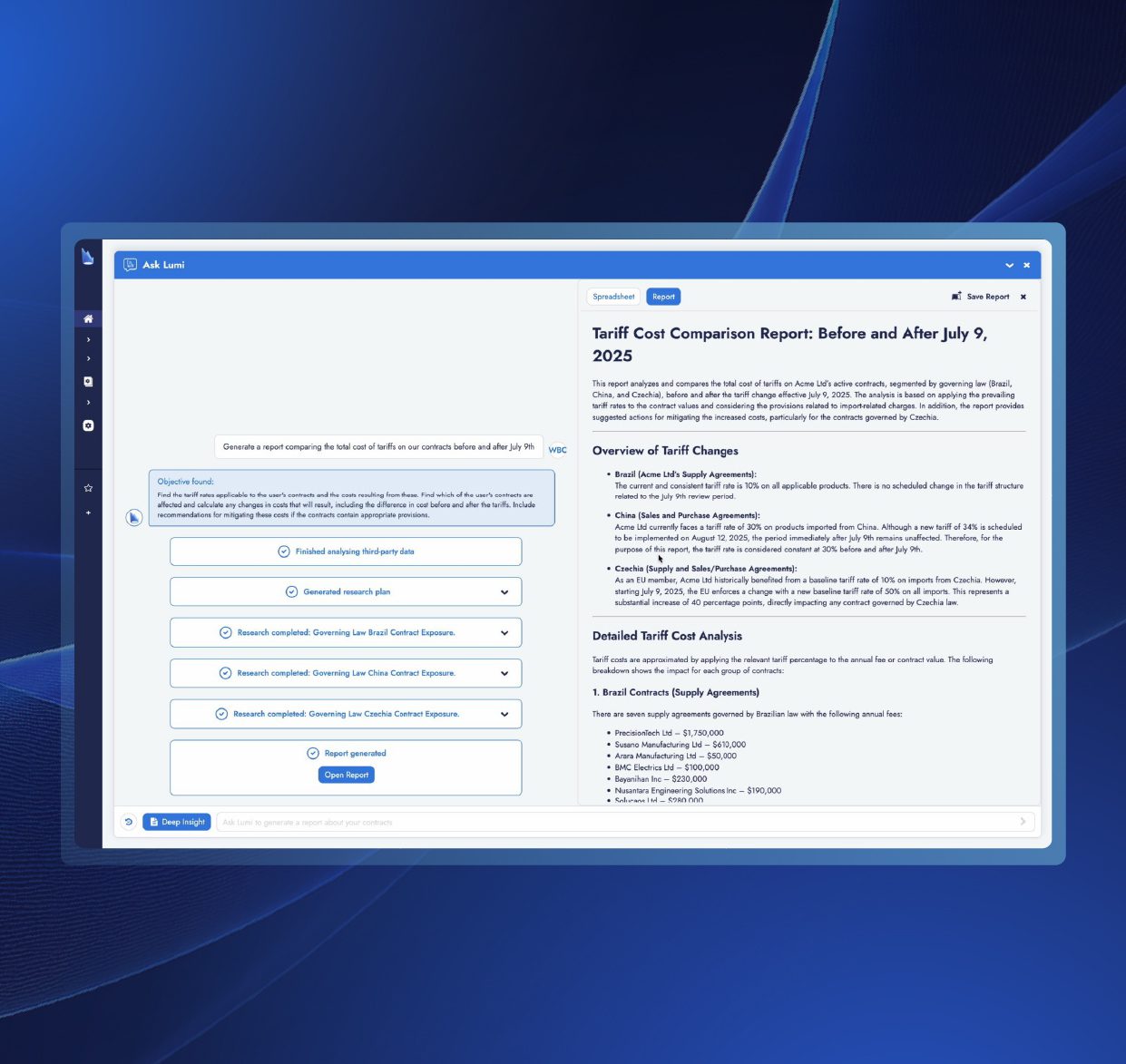Image resolution: width=1126 pixels, height=1064 pixels.
Task: Click the app logo at sidebar top
Action: 88,257
